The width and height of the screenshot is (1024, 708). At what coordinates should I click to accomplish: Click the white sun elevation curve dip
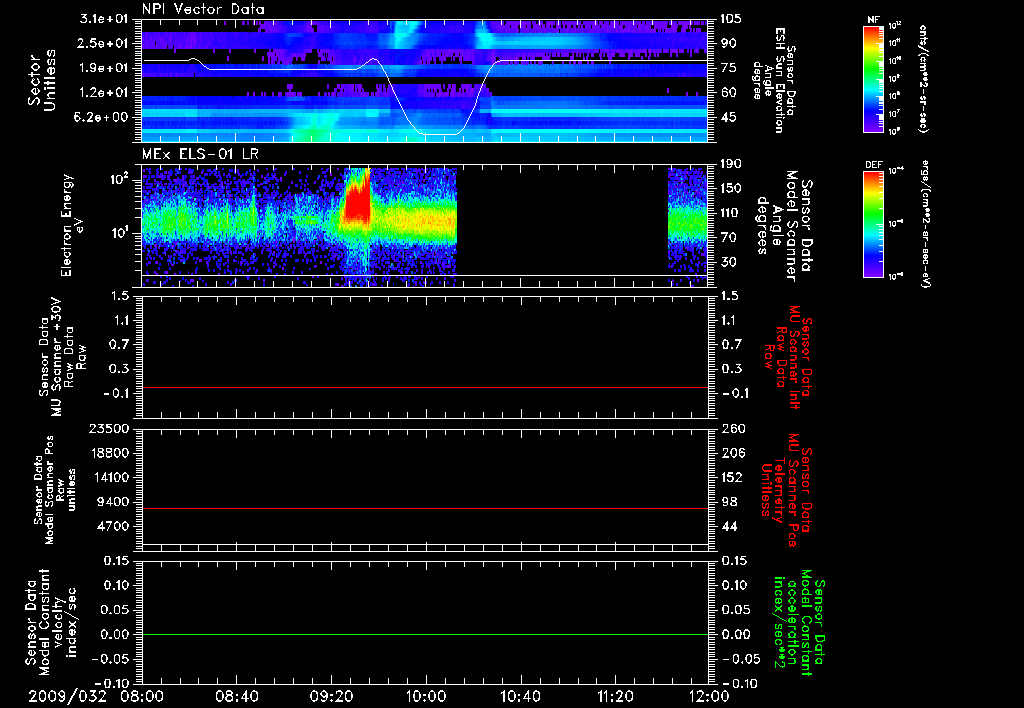coord(439,134)
